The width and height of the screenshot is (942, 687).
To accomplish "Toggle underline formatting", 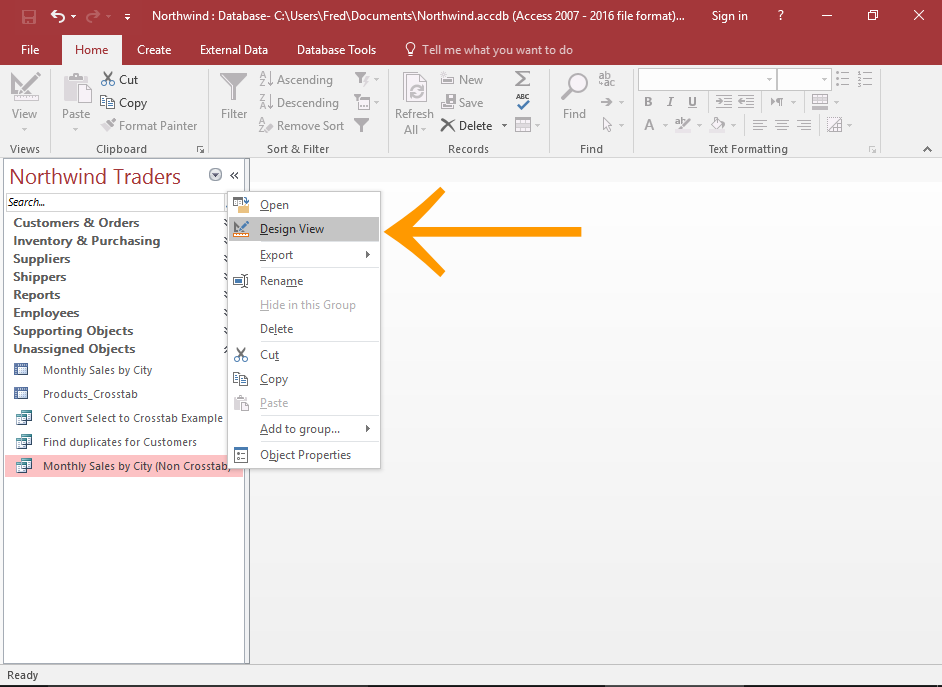I will pyautogui.click(x=692, y=101).
